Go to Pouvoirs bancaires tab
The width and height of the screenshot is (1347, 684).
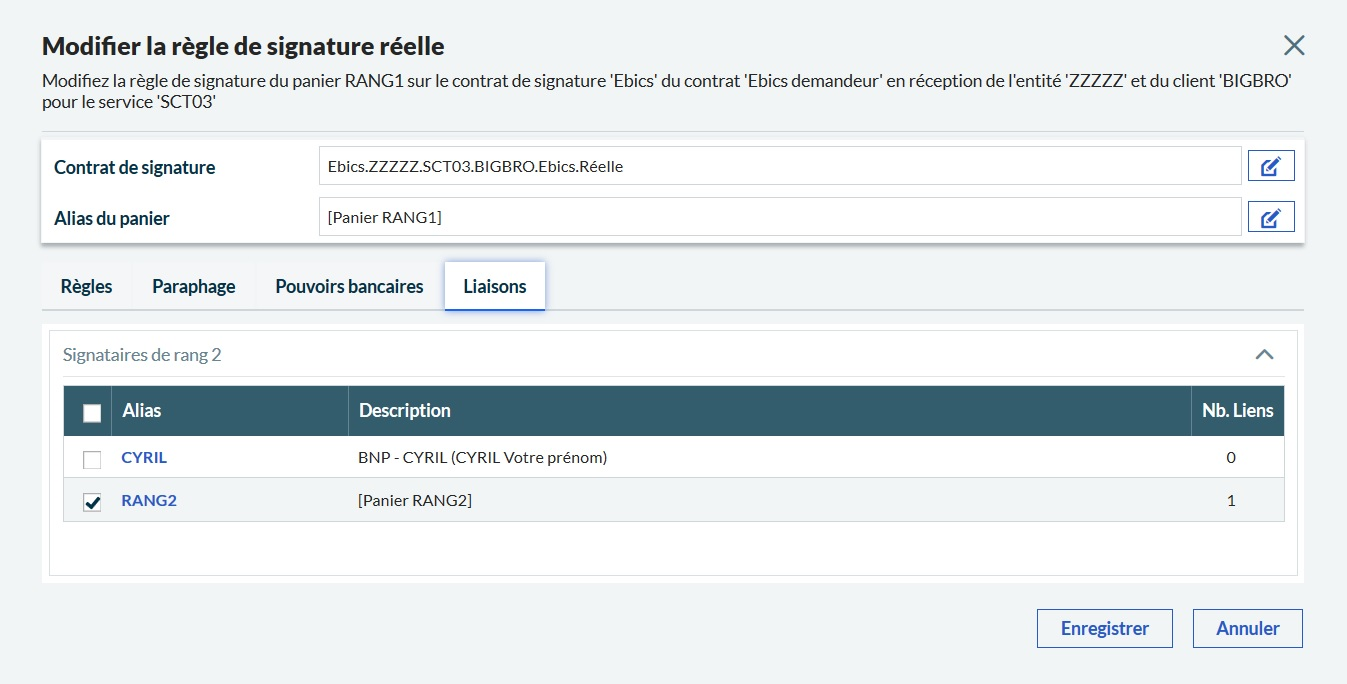pos(349,286)
